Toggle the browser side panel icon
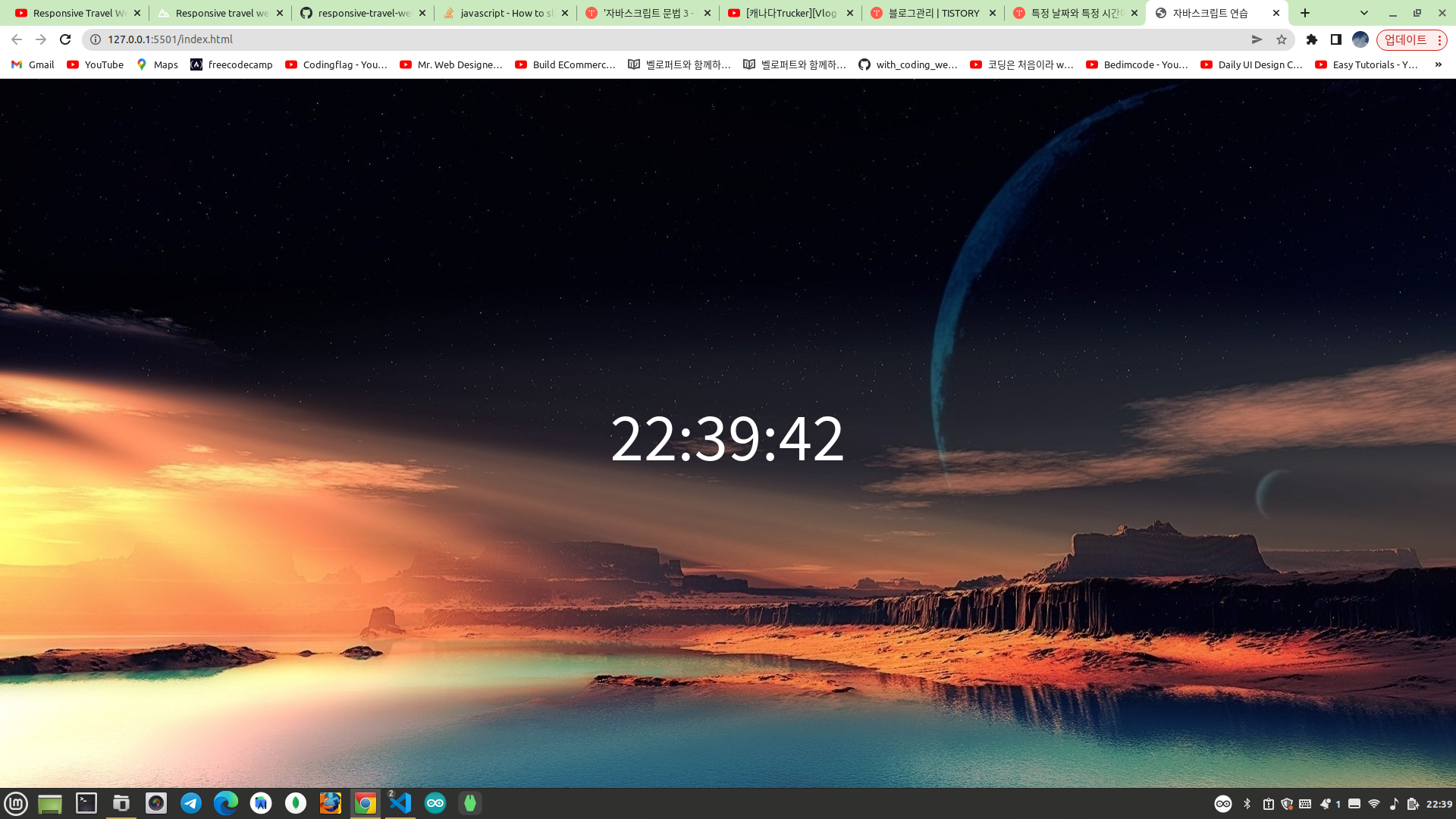 pos(1336,39)
